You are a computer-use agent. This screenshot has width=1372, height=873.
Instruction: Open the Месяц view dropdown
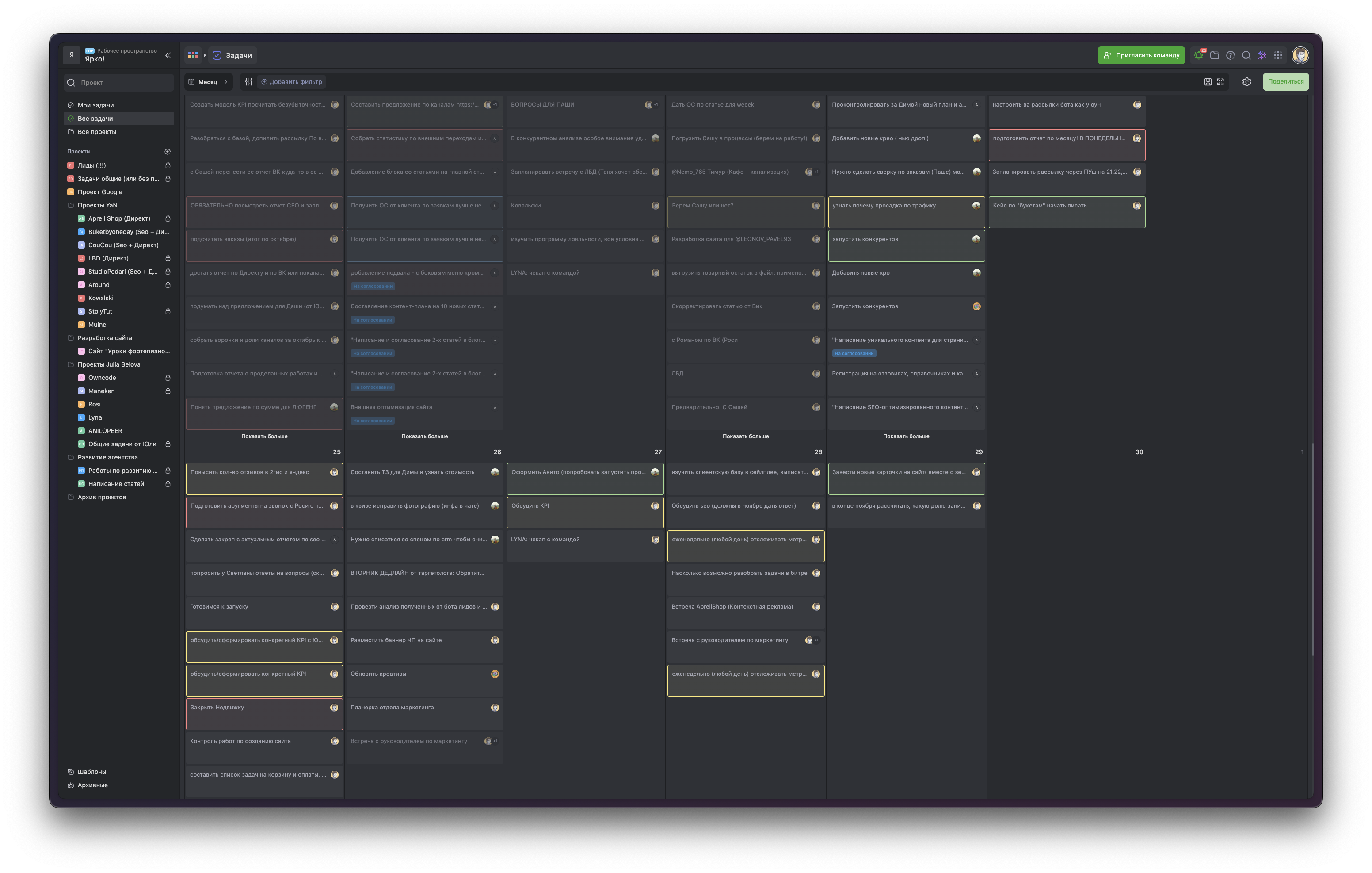tap(208, 81)
